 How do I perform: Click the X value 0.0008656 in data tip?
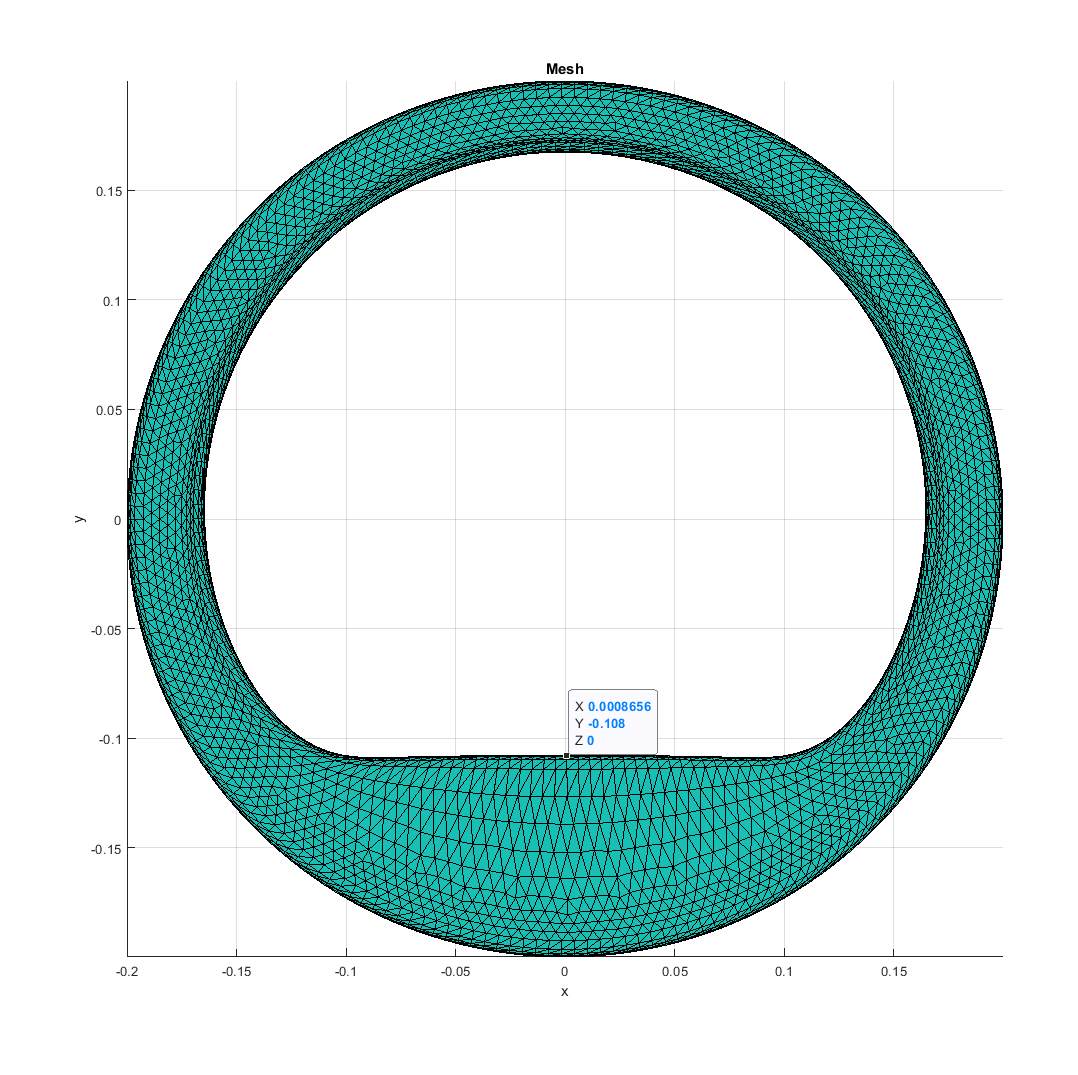coord(619,706)
